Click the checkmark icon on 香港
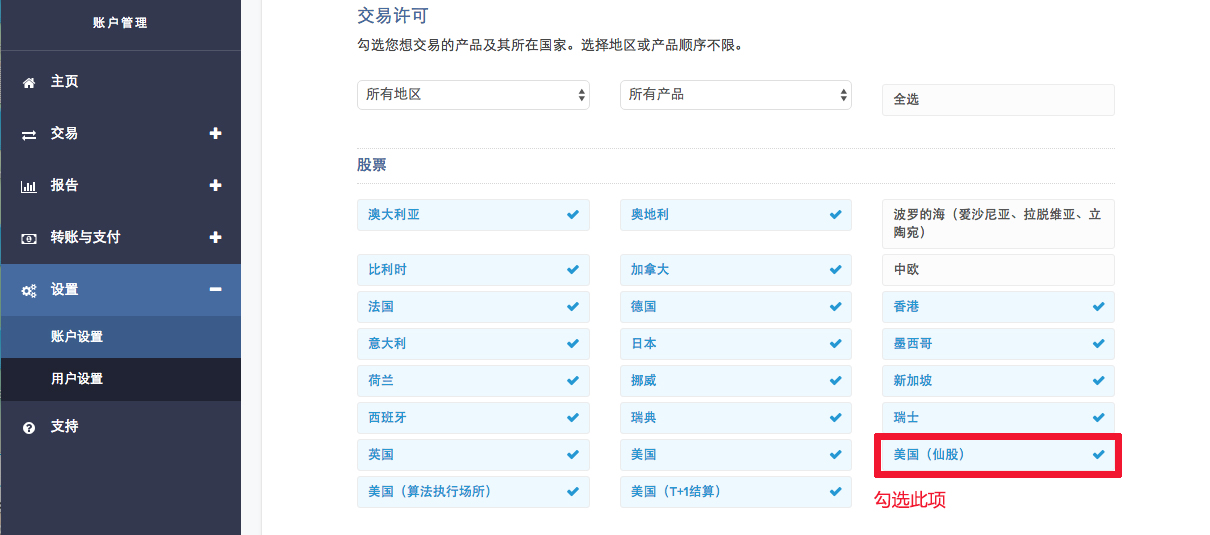1210x535 pixels. click(x=1099, y=307)
